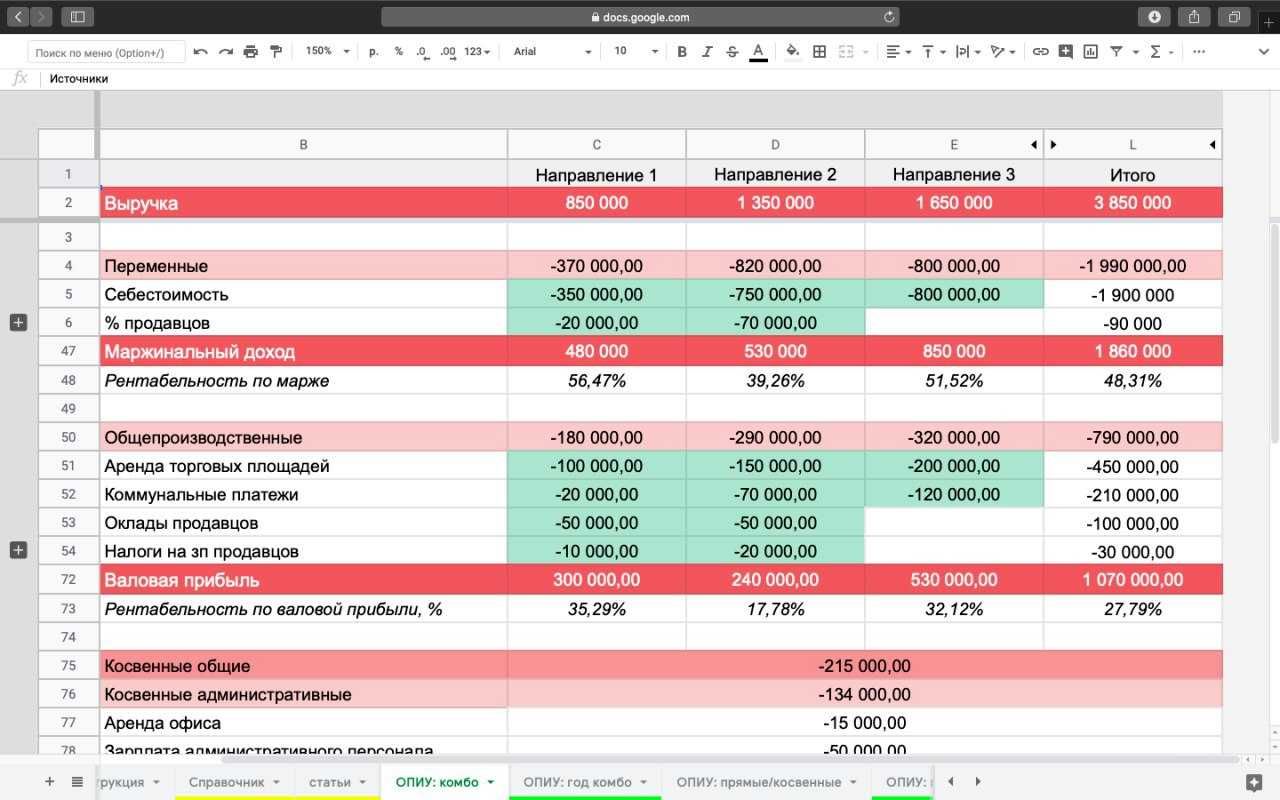Click the menu search field
The height and width of the screenshot is (800, 1280).
coord(107,52)
